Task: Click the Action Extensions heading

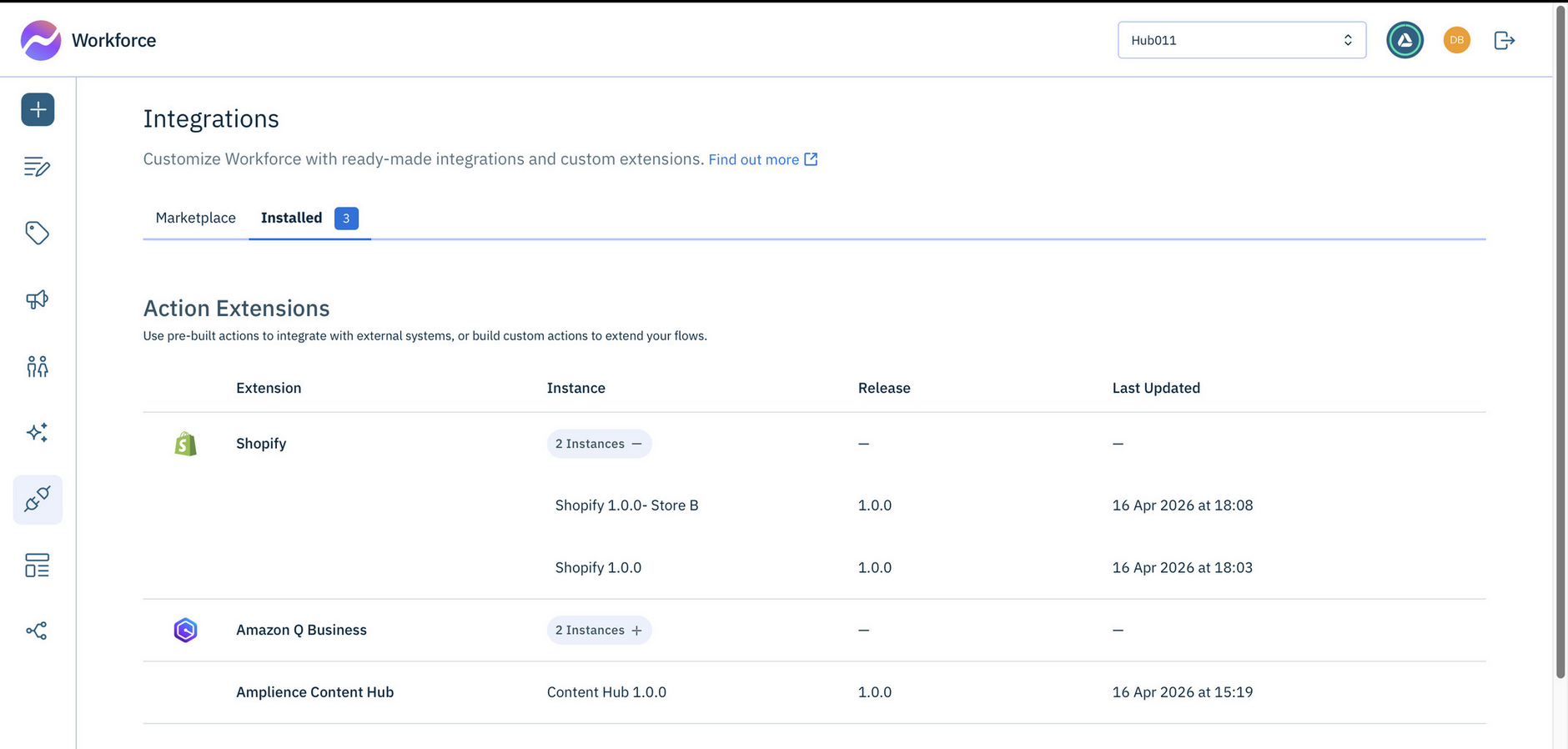Action: (236, 309)
